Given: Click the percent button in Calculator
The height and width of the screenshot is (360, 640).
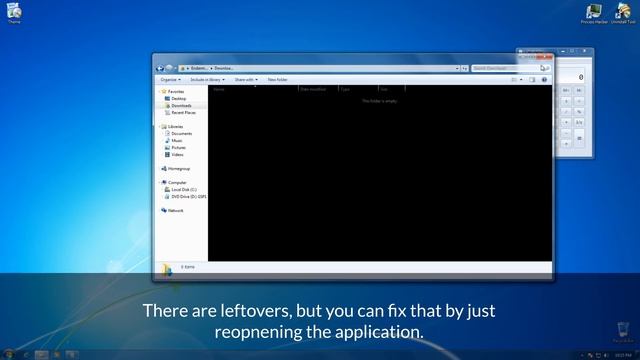Looking at the screenshot, I should point(579,111).
